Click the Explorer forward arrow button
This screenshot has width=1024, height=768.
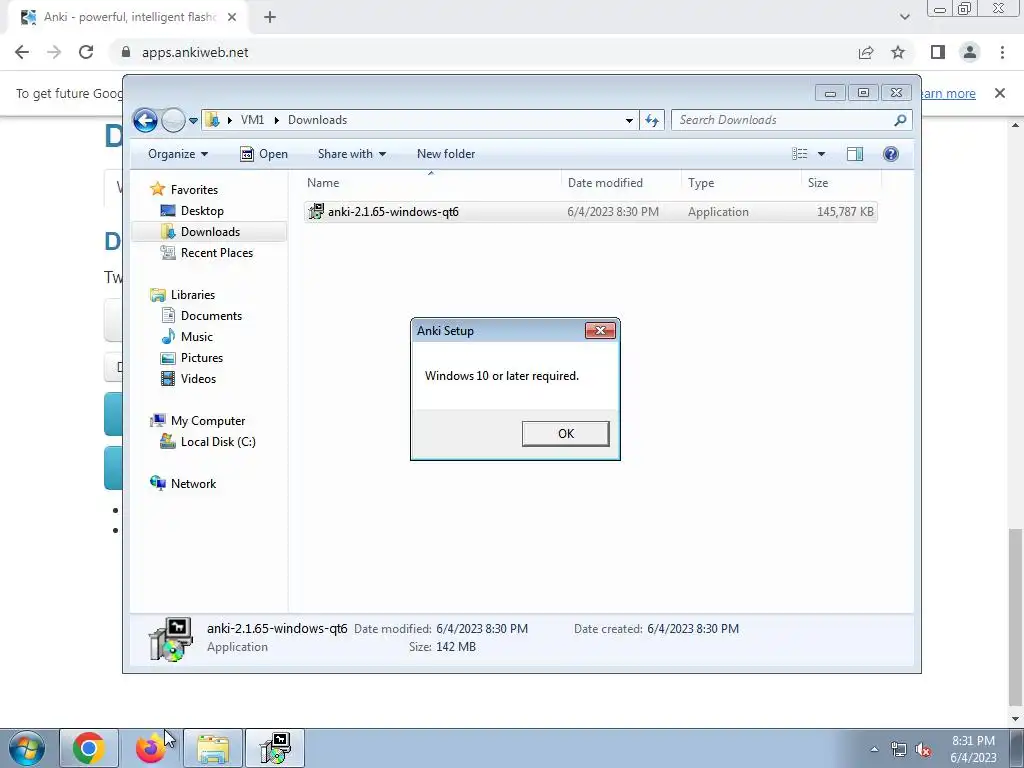[x=173, y=120]
